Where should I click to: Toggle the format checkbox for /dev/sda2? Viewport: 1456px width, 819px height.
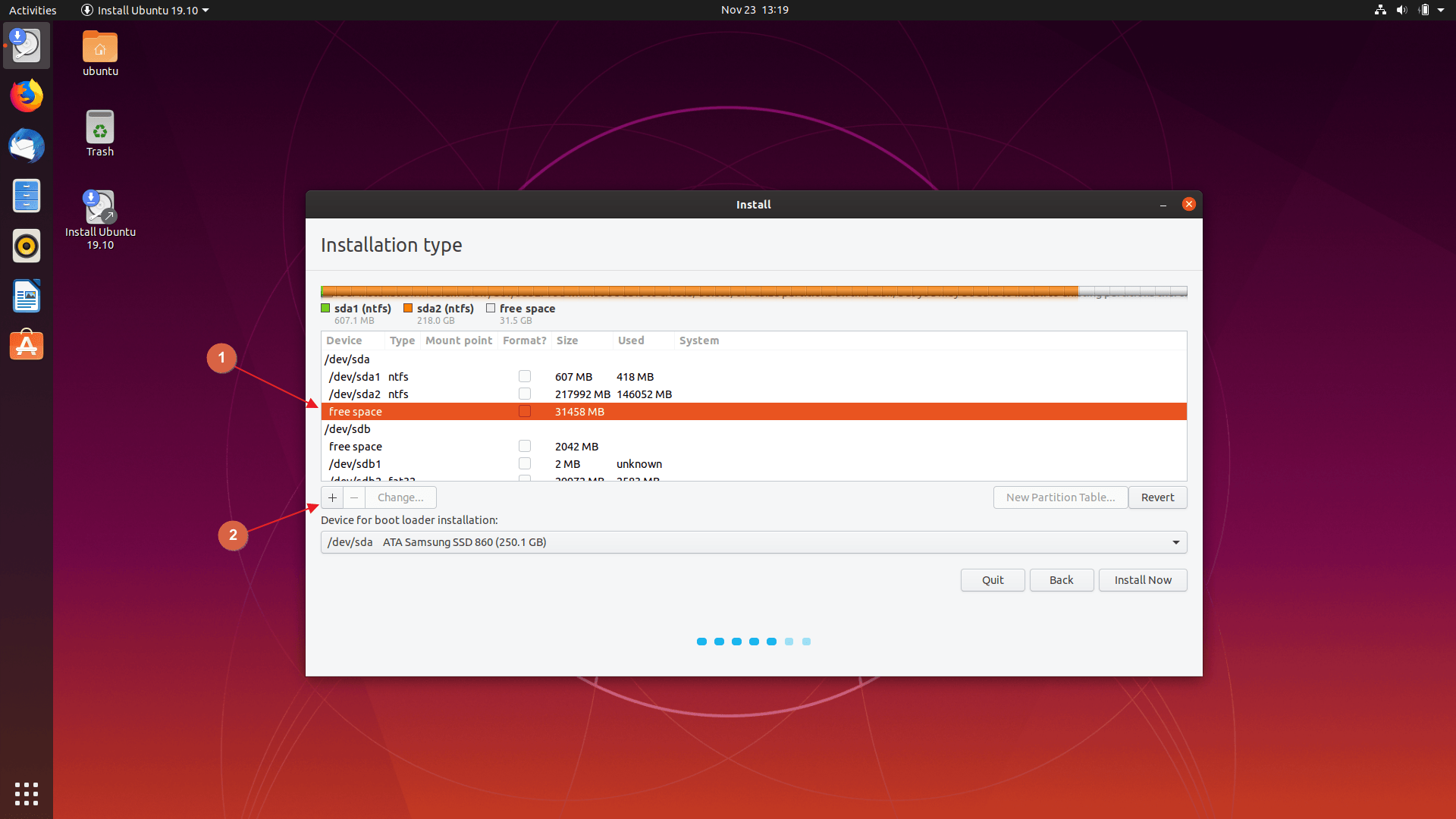pyautogui.click(x=525, y=394)
